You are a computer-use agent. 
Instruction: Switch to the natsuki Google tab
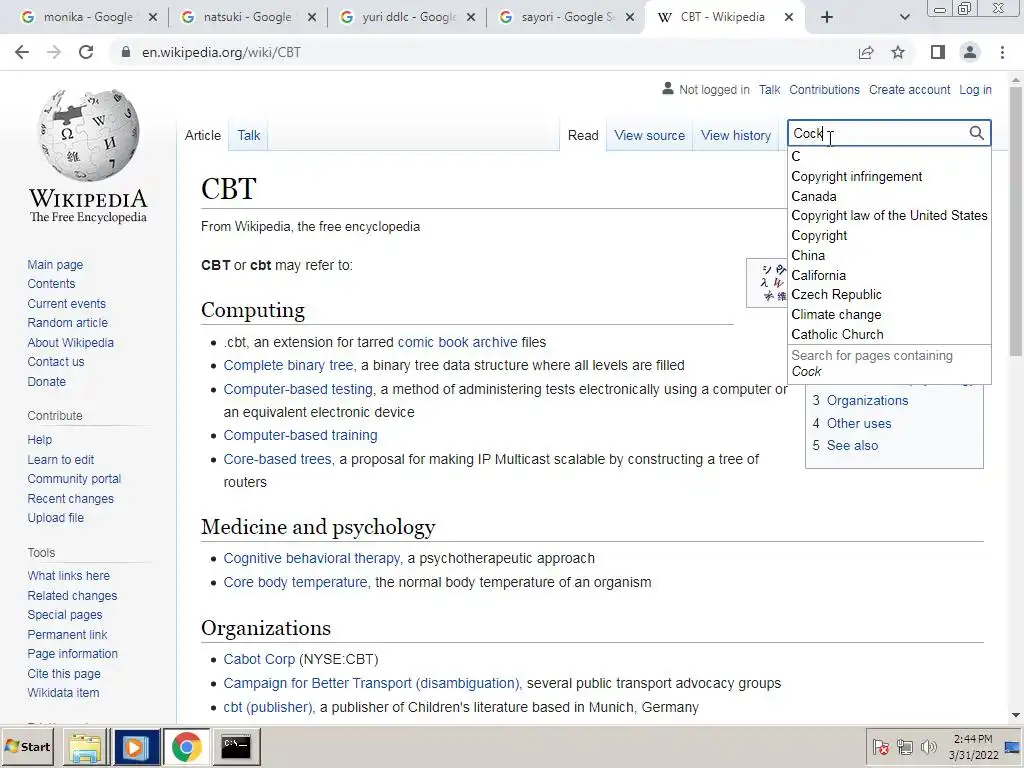coord(247,17)
